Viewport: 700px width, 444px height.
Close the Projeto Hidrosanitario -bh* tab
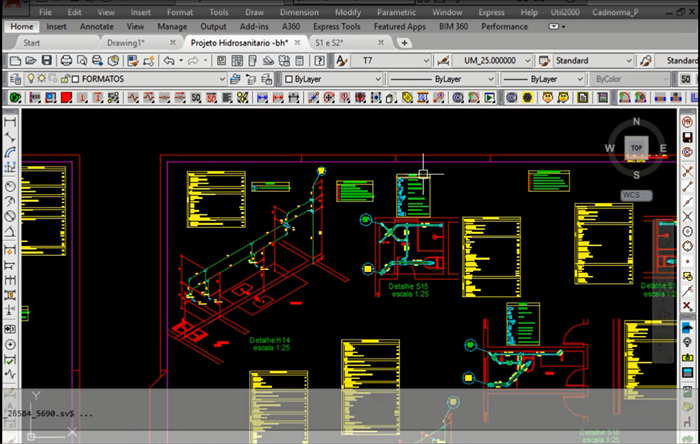tap(297, 42)
